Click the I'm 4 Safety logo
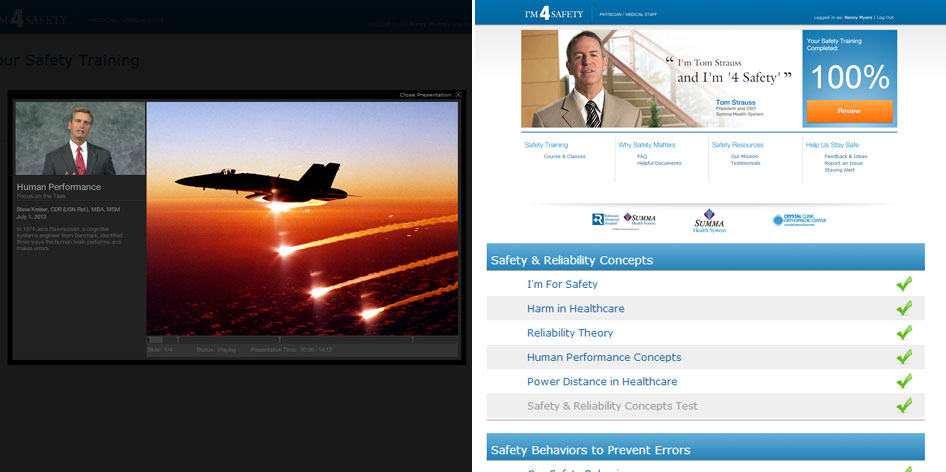Screen dimensions: 946x472 tap(552, 14)
